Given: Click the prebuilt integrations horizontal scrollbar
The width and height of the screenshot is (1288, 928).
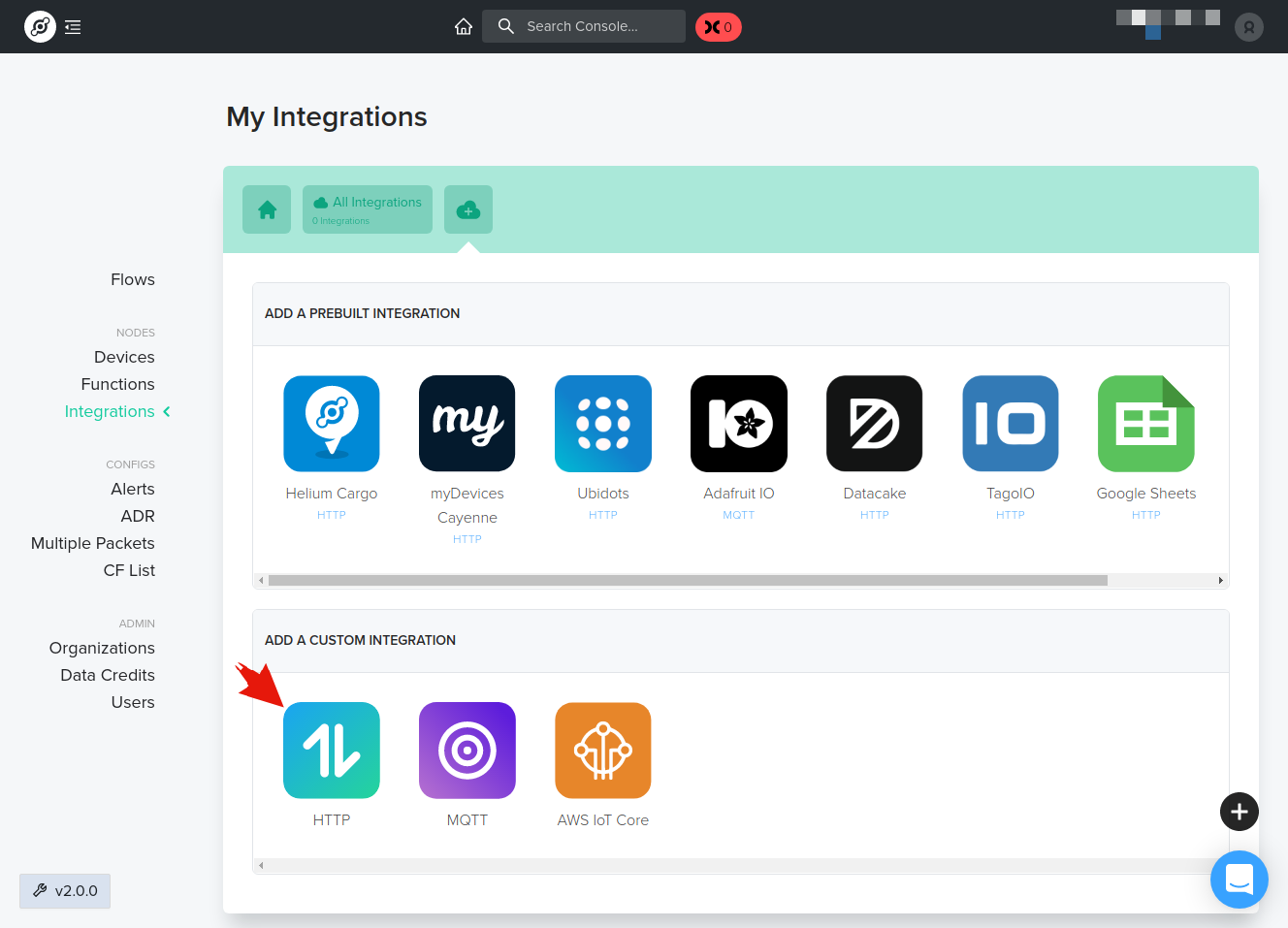Looking at the screenshot, I should (x=688, y=581).
